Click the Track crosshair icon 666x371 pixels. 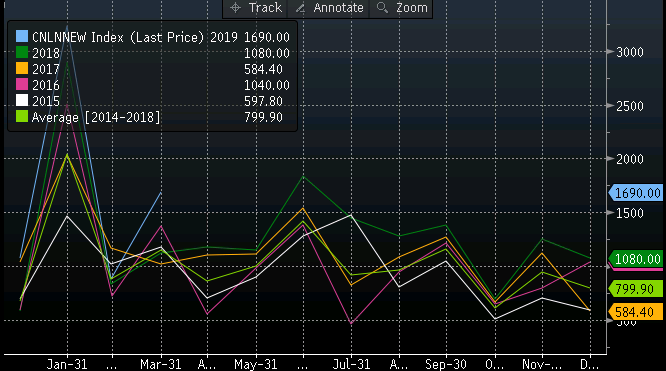coord(235,8)
